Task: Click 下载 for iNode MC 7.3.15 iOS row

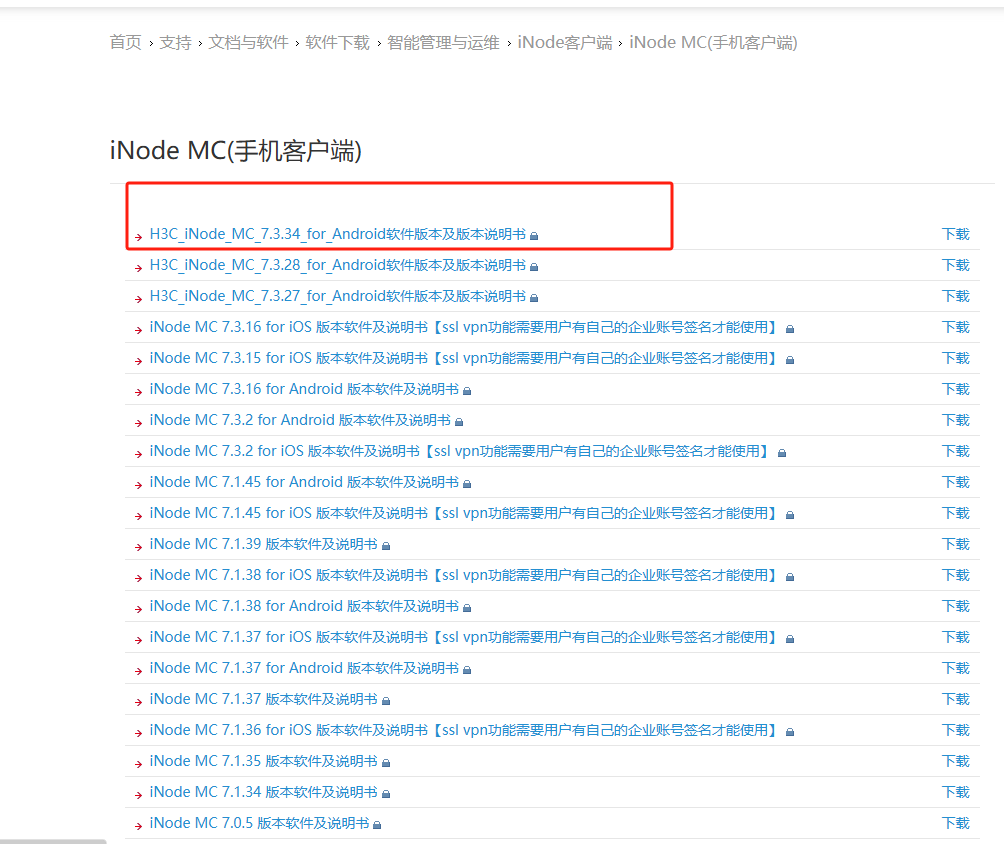Action: pos(956,358)
